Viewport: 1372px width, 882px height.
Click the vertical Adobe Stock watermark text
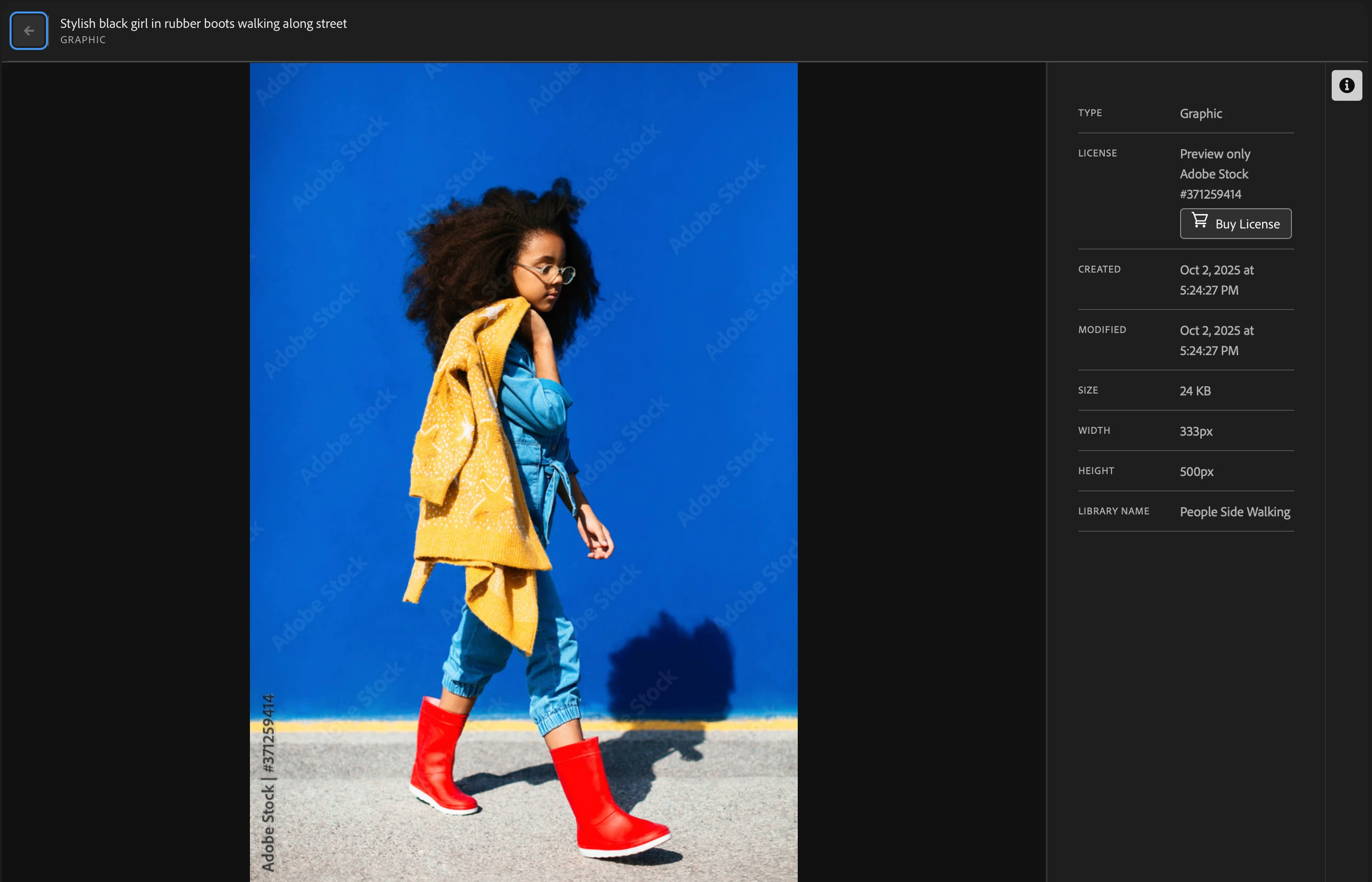click(268, 782)
